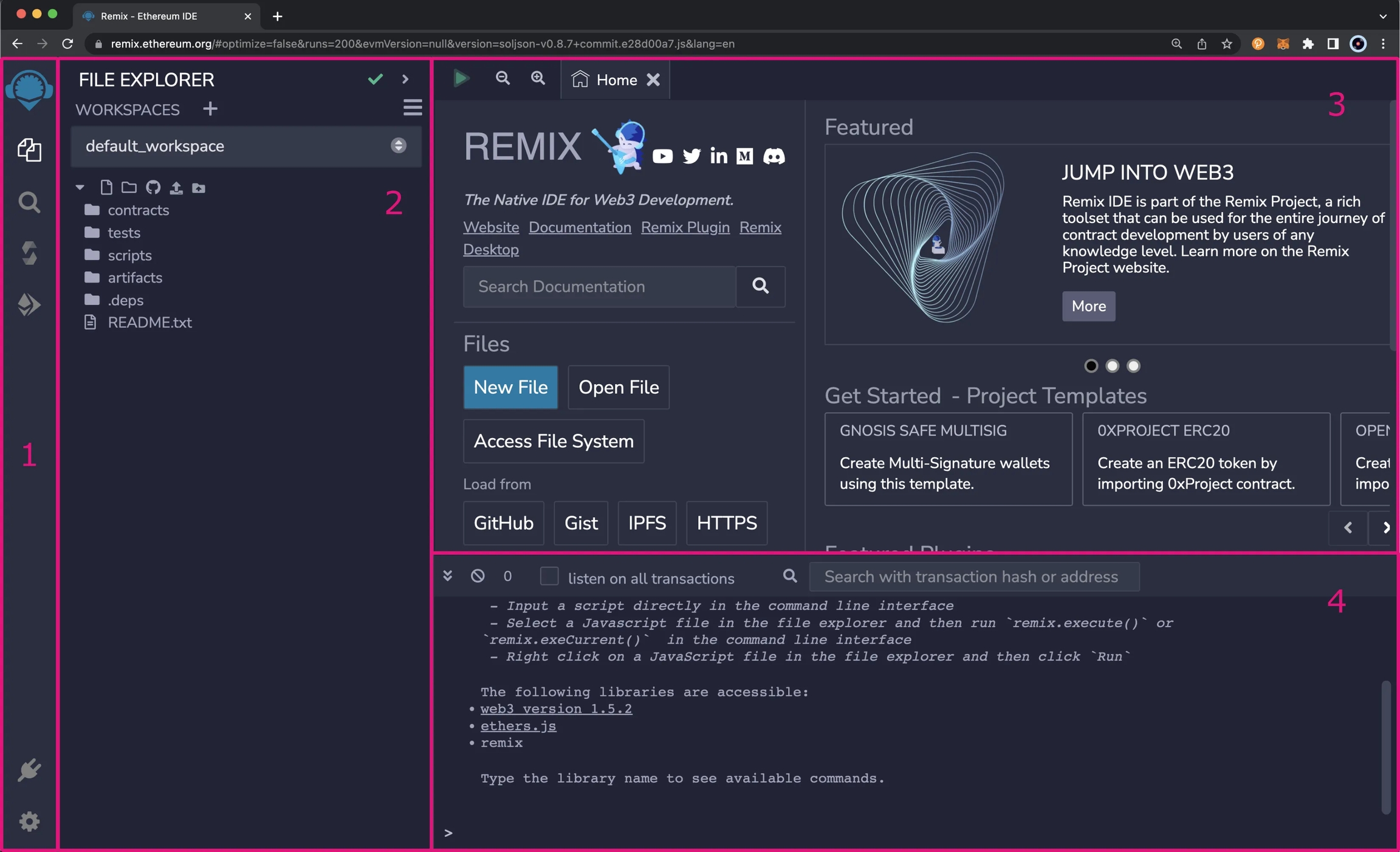The height and width of the screenshot is (852, 1400).
Task: Enable listen on all transactions checkbox
Action: click(x=549, y=576)
